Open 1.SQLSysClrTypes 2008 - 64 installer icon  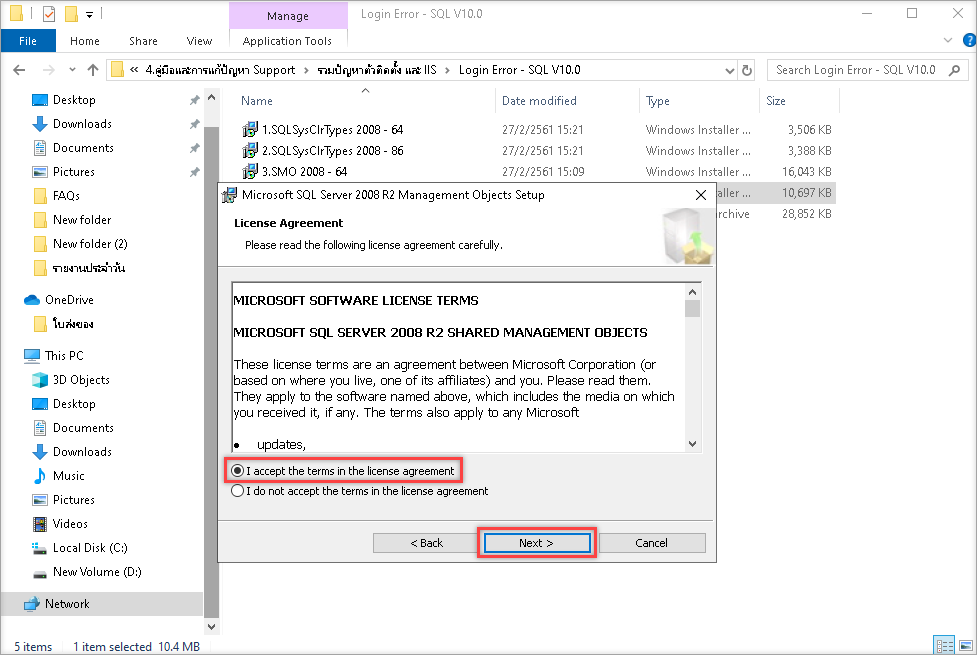pyautogui.click(x=250, y=130)
